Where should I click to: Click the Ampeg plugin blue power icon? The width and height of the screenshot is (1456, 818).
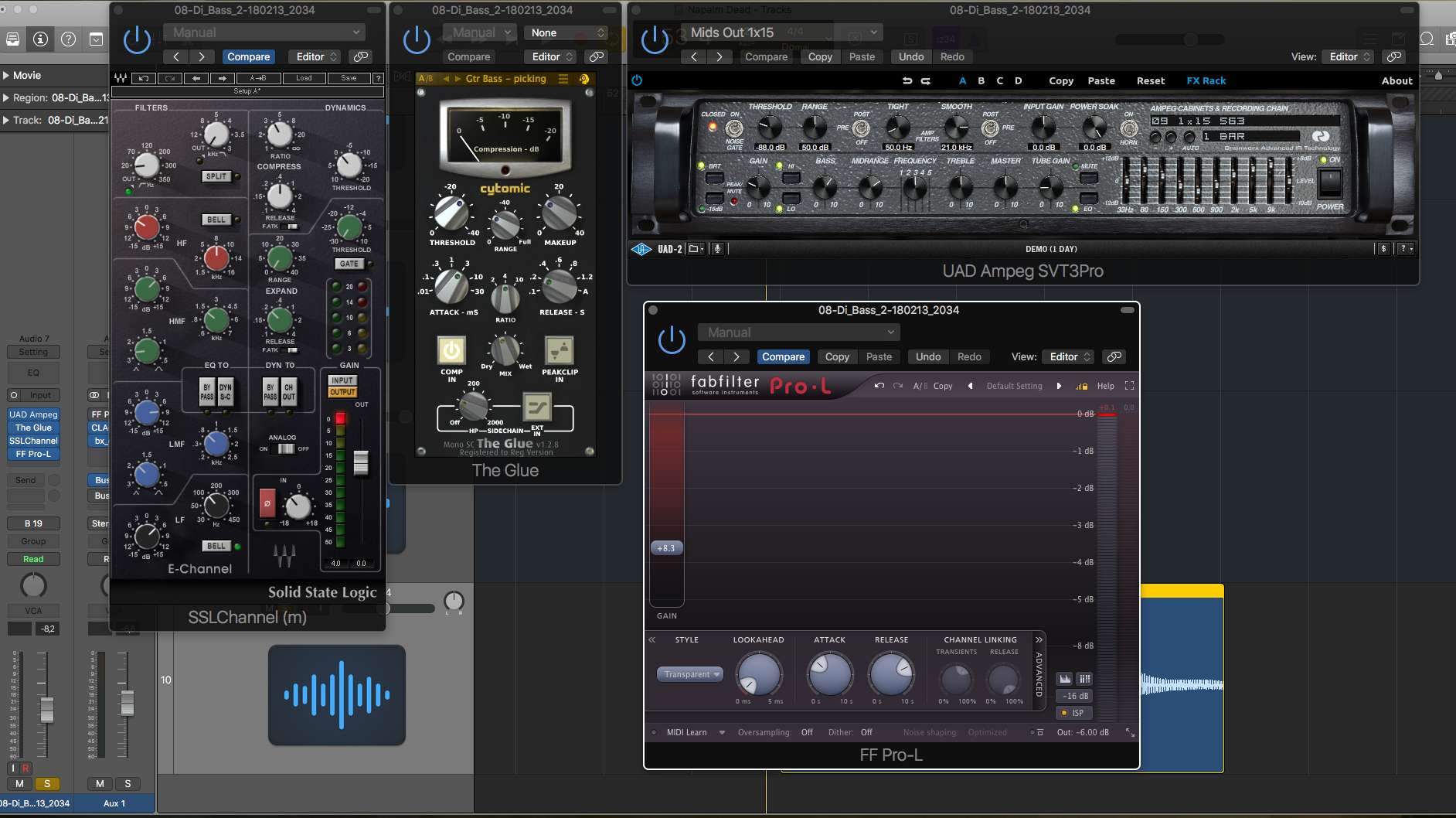pos(637,80)
